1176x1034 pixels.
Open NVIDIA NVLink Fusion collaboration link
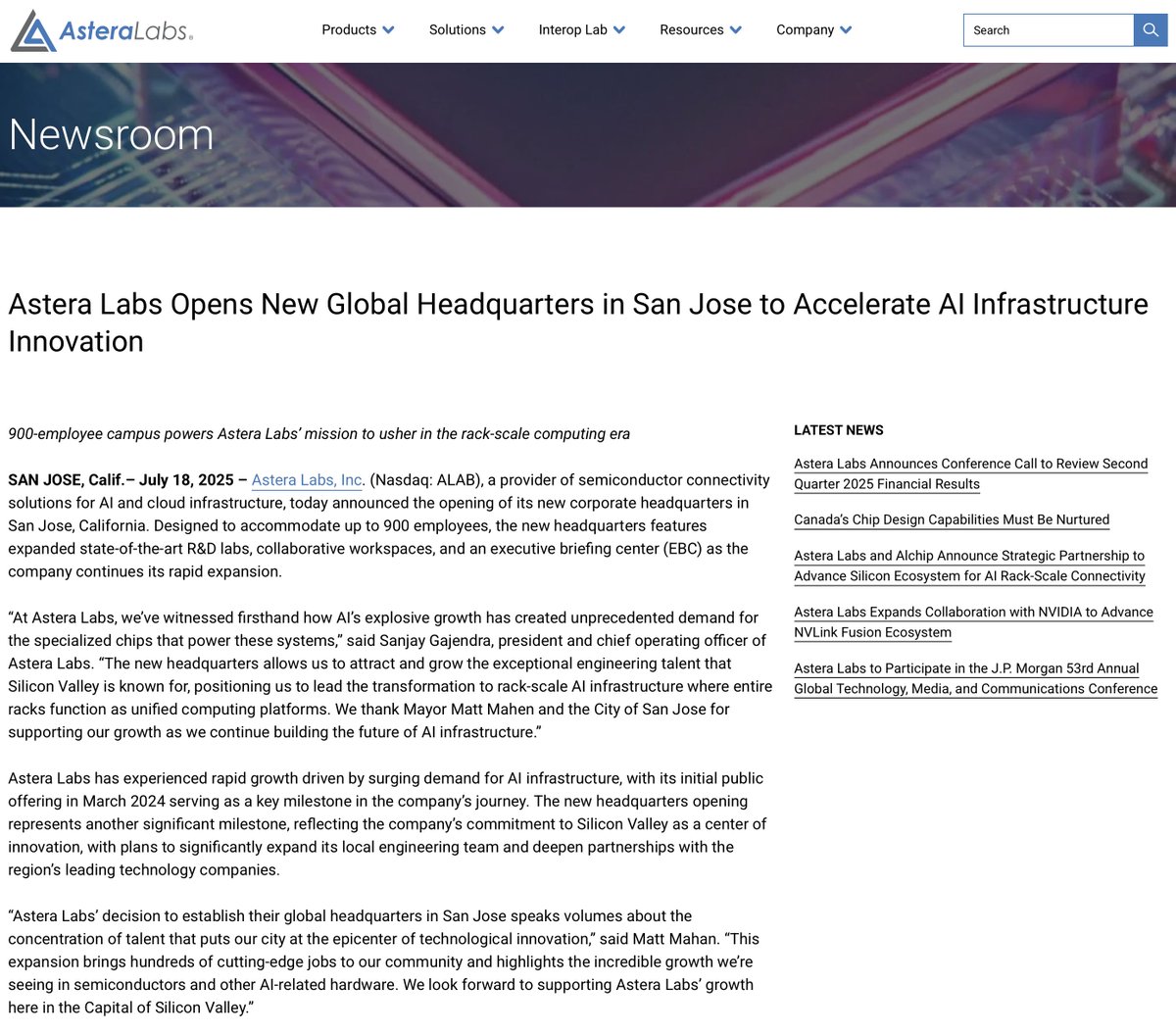[x=973, y=621]
